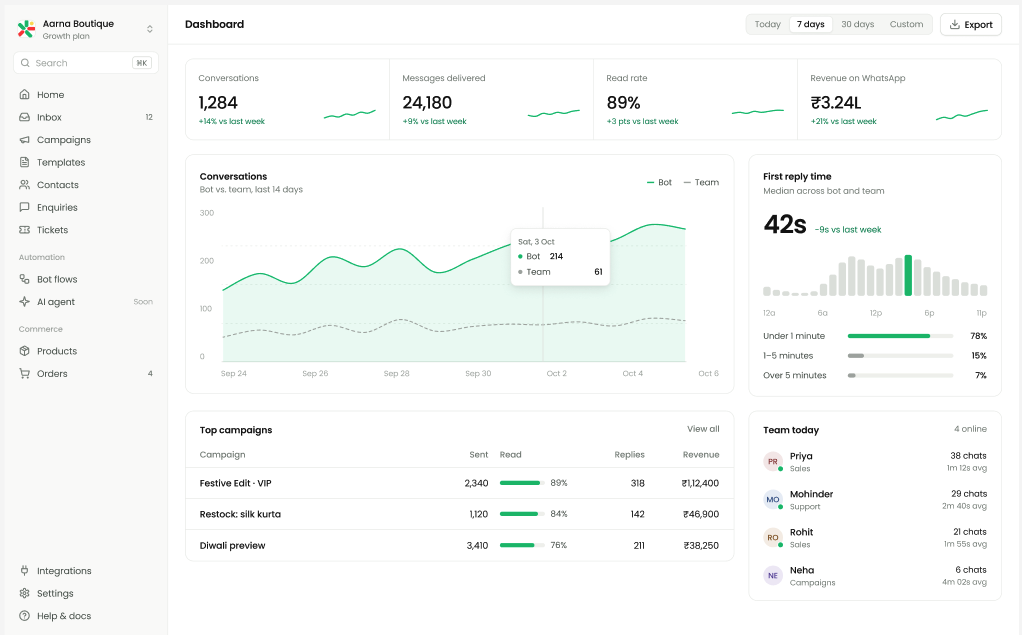Open Inbox in the sidebar
The image size is (1022, 635).
tap(85, 117)
